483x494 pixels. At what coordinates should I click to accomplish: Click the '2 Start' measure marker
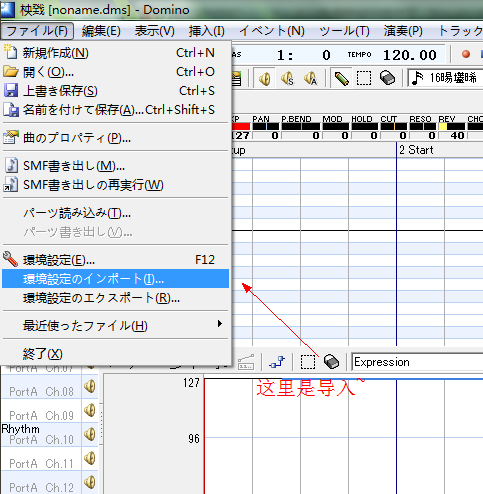click(416, 150)
